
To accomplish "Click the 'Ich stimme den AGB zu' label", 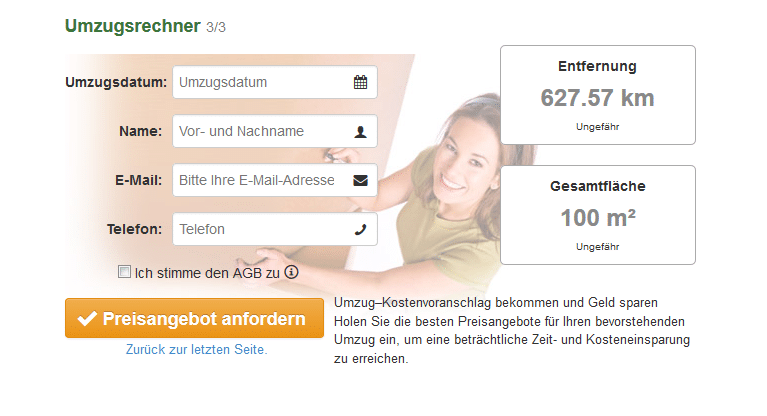I will pos(207,273).
